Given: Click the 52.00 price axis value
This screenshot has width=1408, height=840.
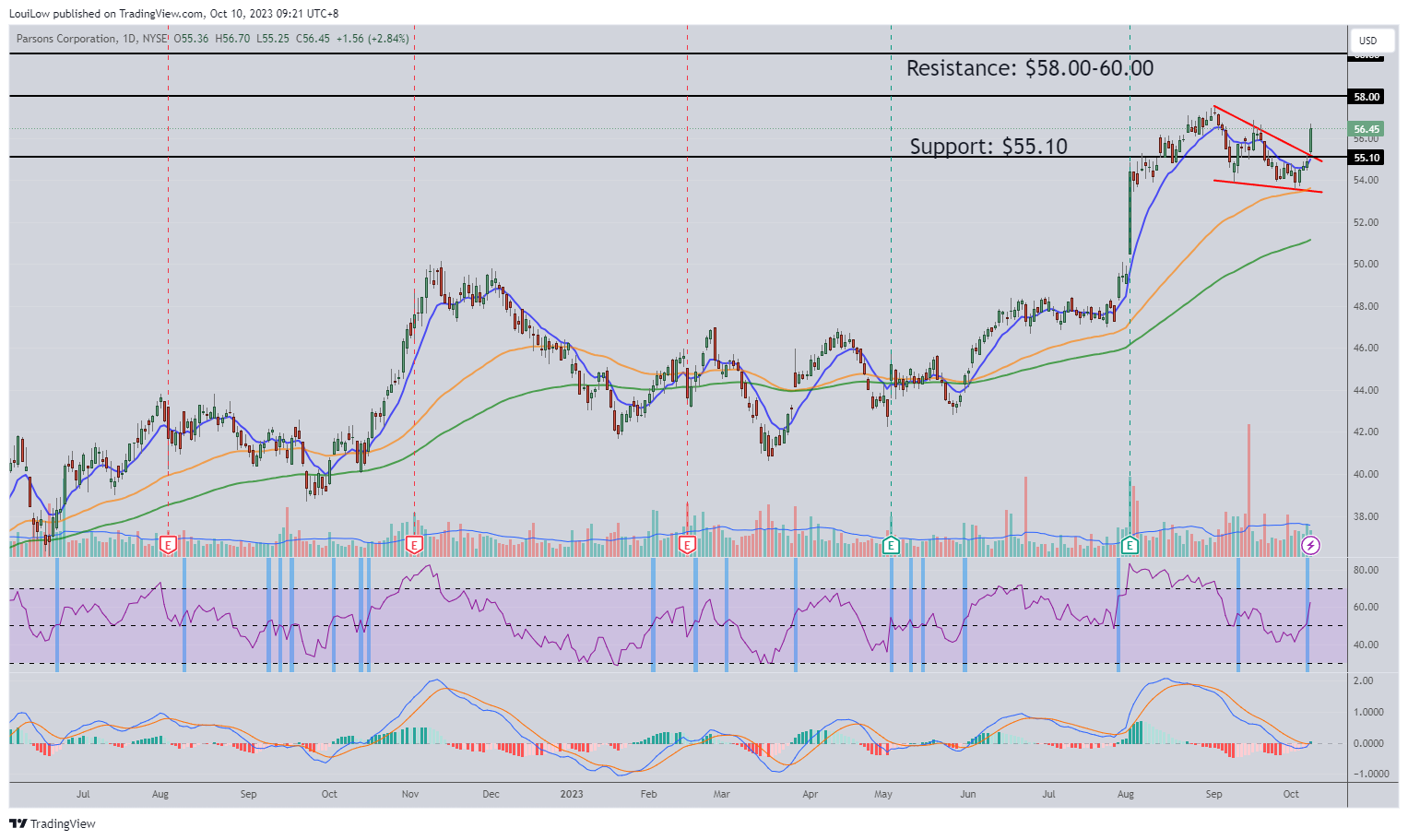Looking at the screenshot, I should [1366, 222].
